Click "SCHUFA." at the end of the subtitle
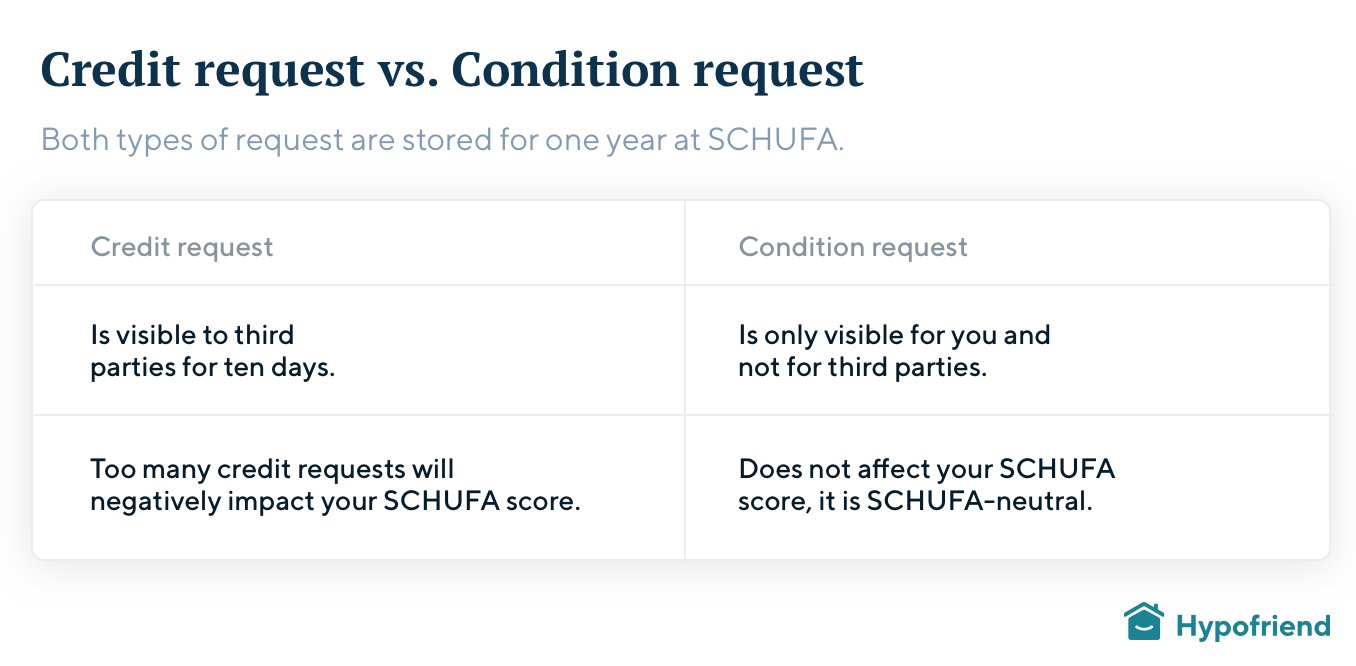Screen dimensions: 1356x666 coord(776,140)
